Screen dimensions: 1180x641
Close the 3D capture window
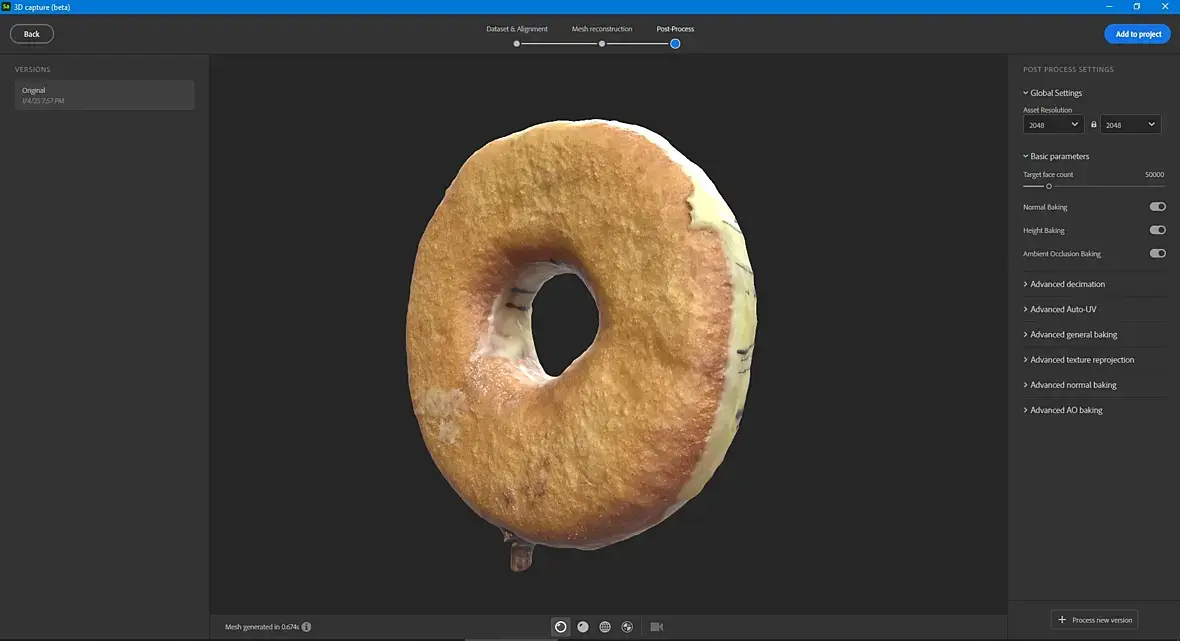click(1165, 7)
